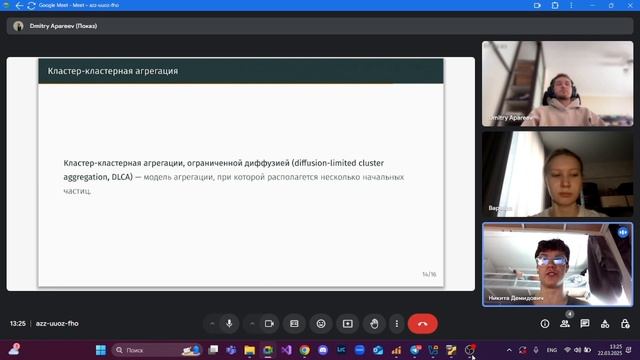Mute the microphone in Meet toolbar

tap(229, 324)
